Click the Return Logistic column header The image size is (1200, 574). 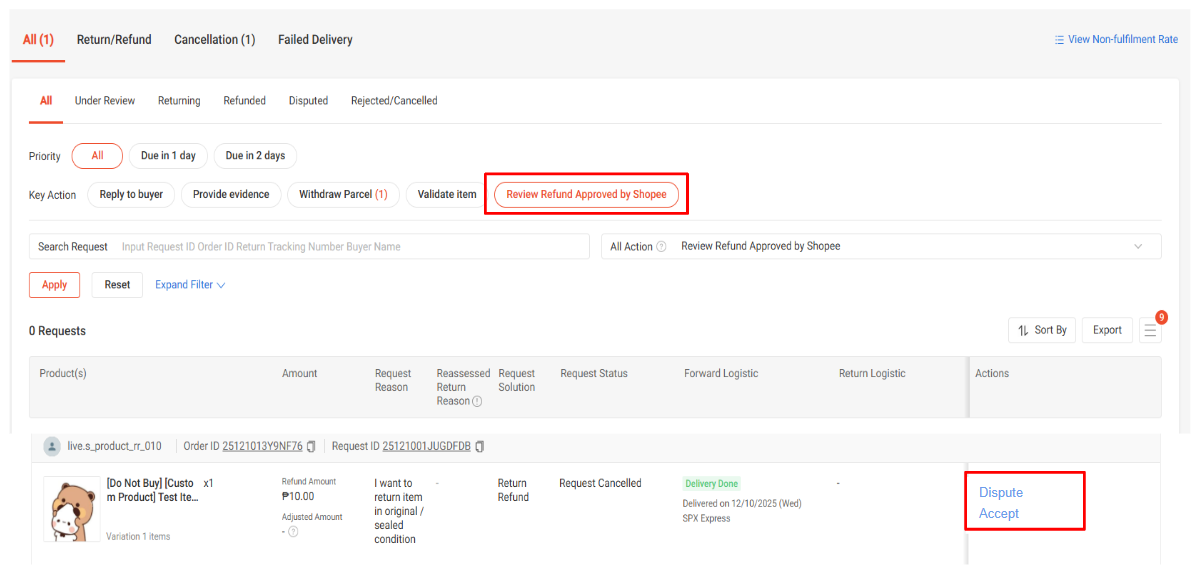click(x=872, y=373)
